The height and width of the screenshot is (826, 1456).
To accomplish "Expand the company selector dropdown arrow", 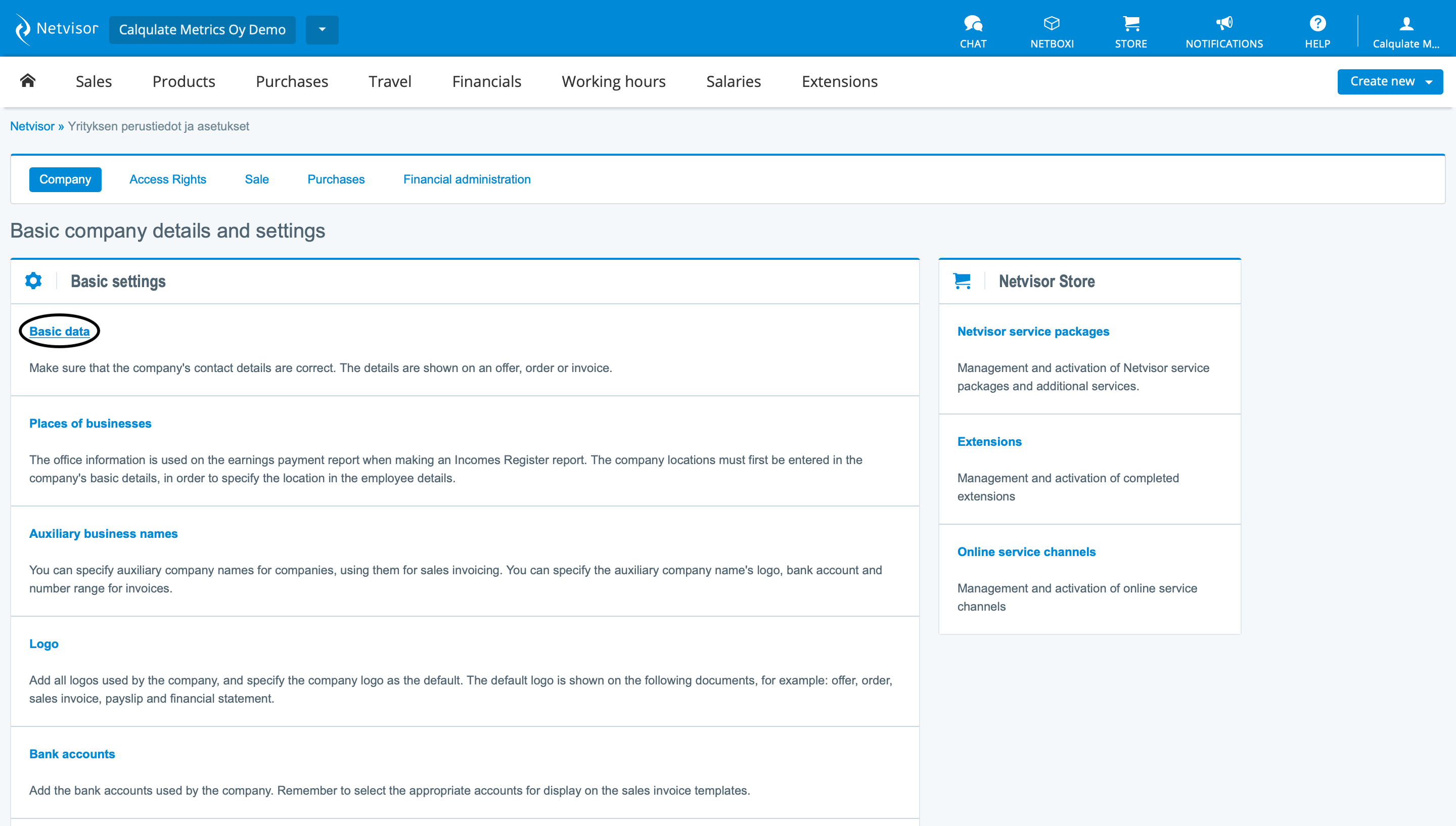I will click(322, 29).
